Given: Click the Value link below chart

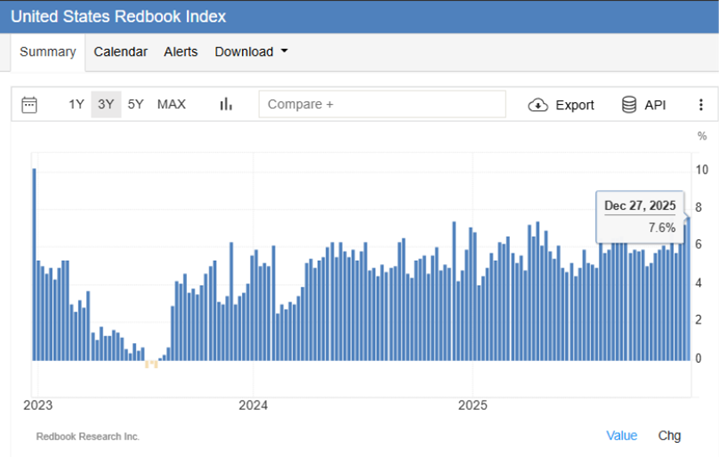Looking at the screenshot, I should click(x=621, y=436).
